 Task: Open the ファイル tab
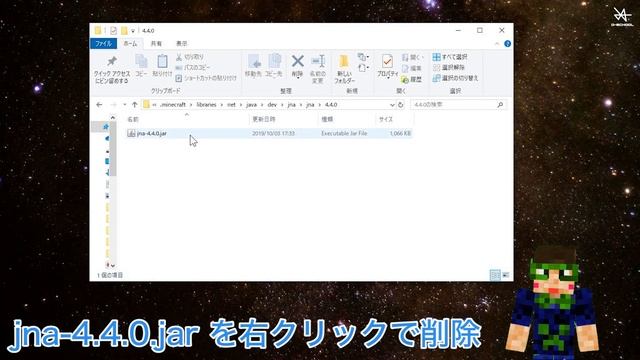tap(103, 43)
